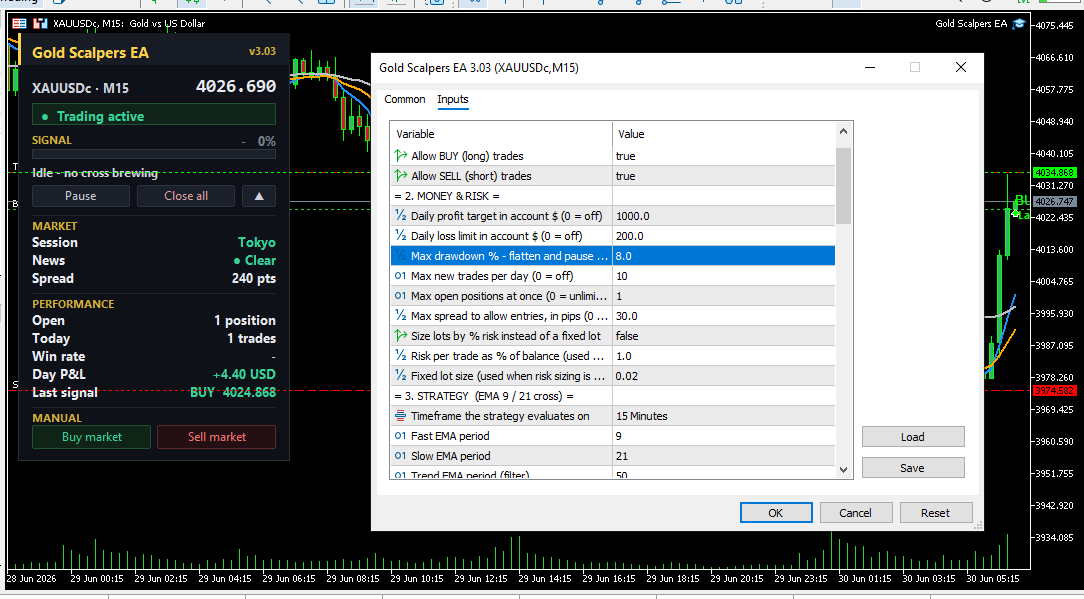This screenshot has width=1084, height=599.
Task: Click the inputs list scroll-down arrow
Action: tap(843, 470)
